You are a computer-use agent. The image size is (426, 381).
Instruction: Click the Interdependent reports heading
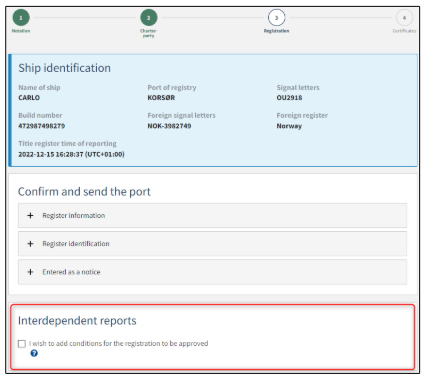77,320
